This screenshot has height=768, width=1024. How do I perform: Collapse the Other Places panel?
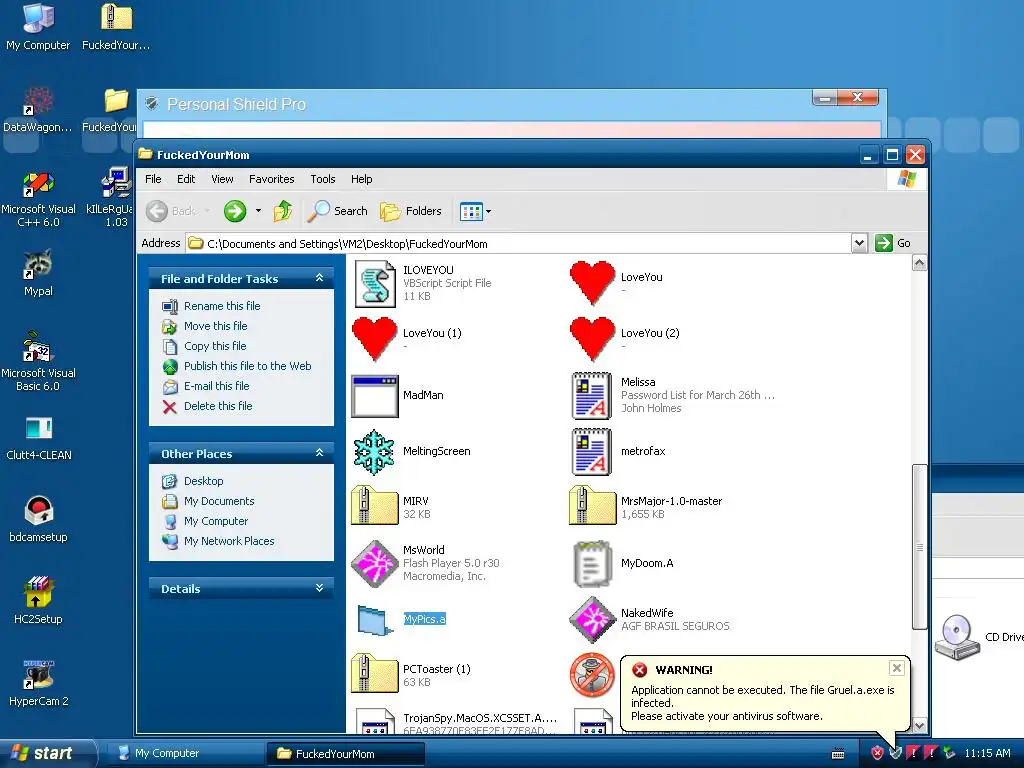[319, 453]
